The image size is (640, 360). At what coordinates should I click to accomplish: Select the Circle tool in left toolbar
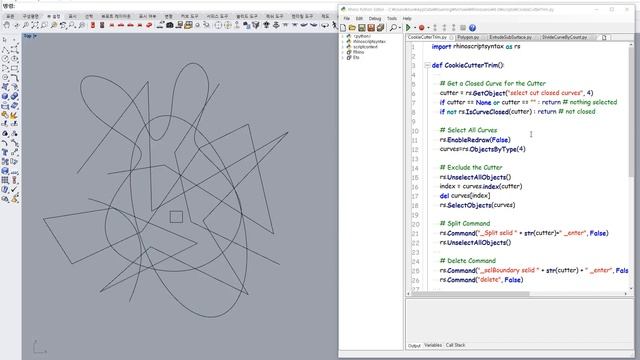tap(5, 59)
